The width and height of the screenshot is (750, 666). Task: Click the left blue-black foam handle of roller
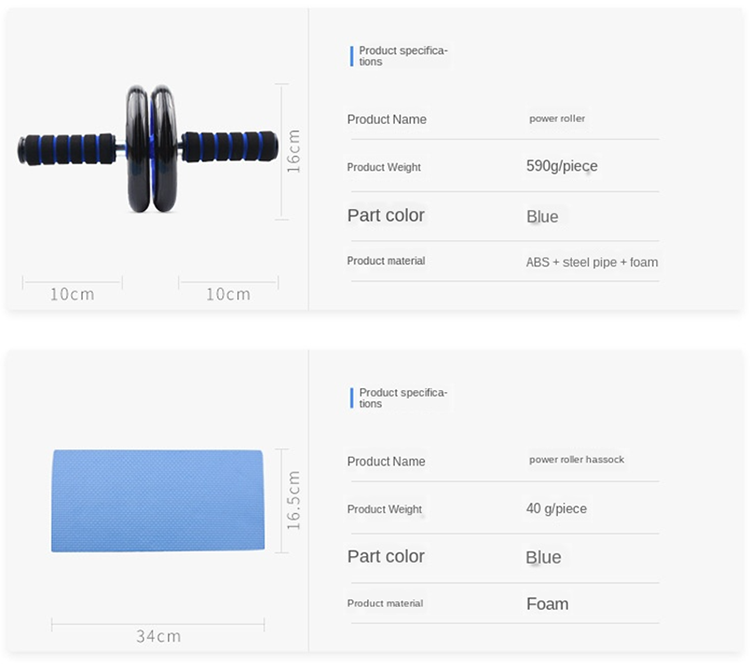(x=66, y=149)
